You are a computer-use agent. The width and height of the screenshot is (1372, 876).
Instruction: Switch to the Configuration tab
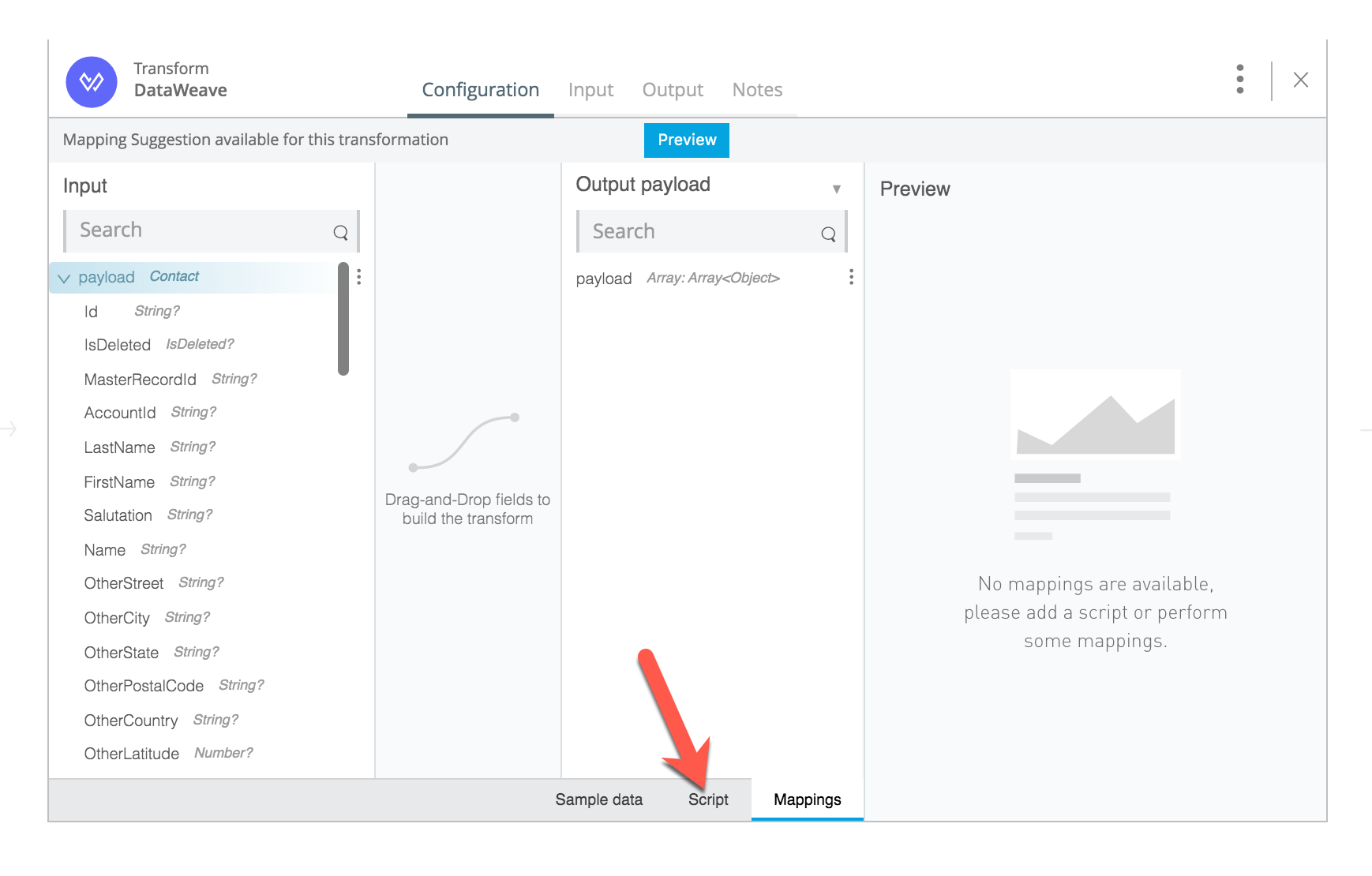(x=481, y=90)
